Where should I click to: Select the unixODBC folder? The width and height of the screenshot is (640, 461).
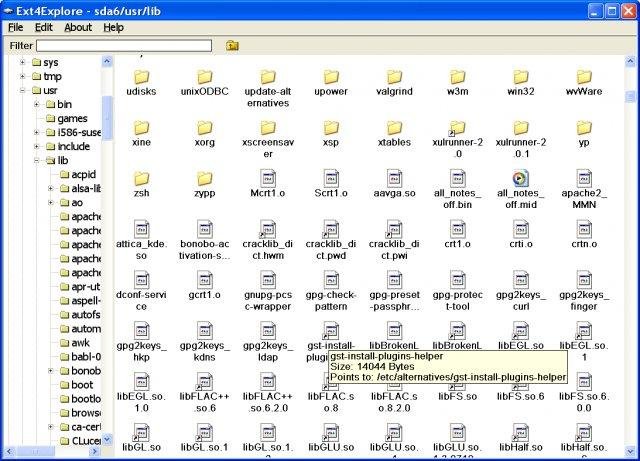tap(204, 76)
